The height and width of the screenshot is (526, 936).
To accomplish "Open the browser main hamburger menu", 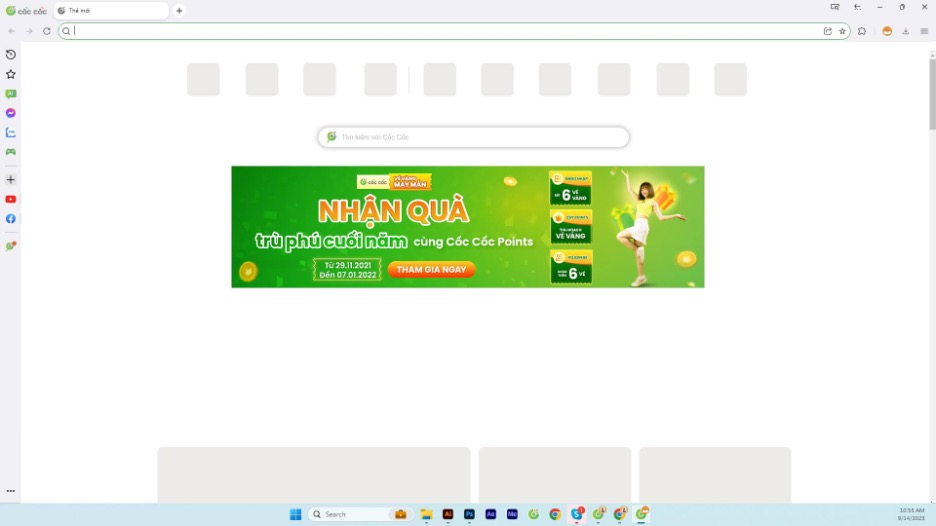I will (924, 31).
